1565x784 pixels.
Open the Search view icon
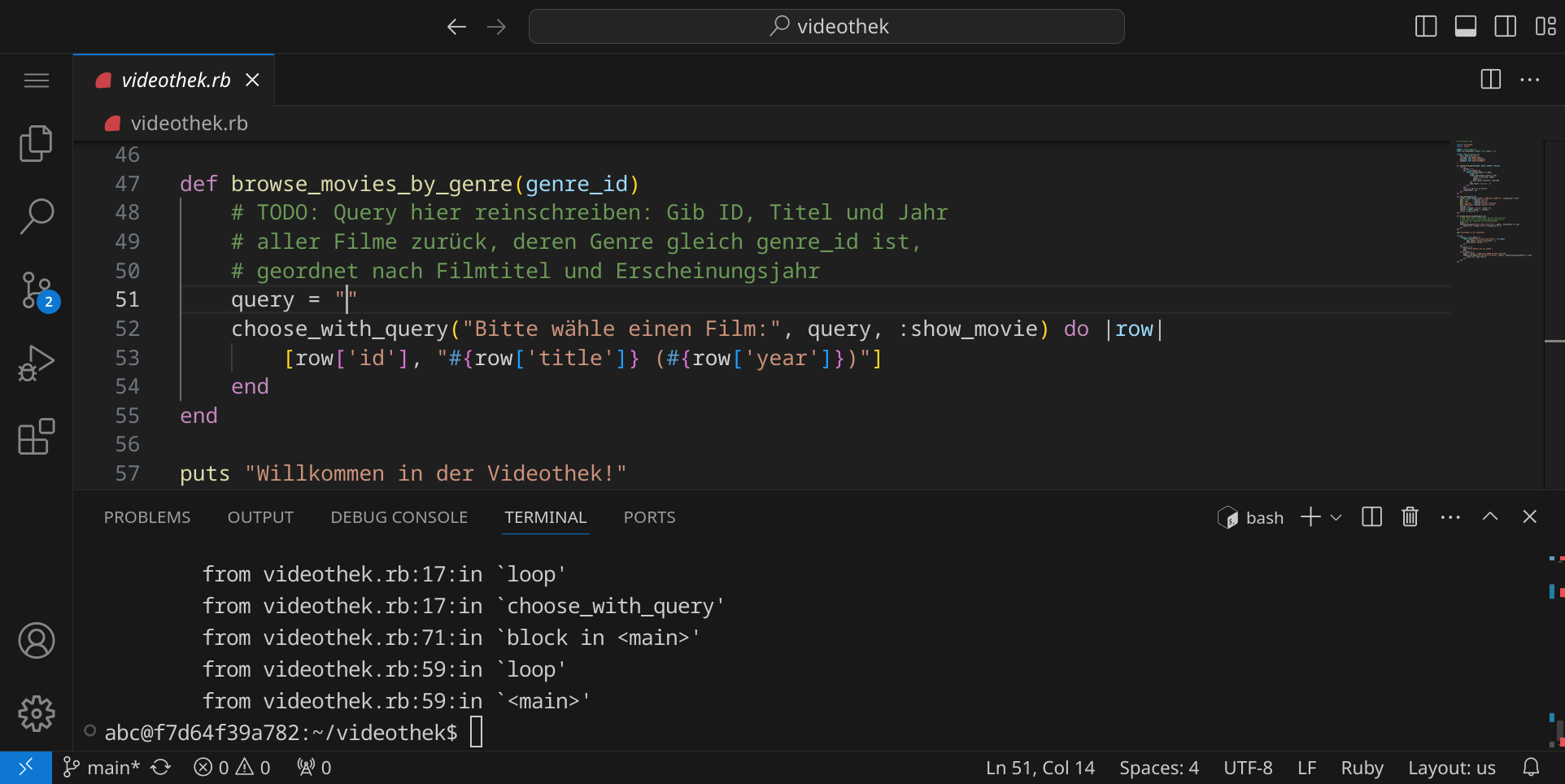(36, 216)
